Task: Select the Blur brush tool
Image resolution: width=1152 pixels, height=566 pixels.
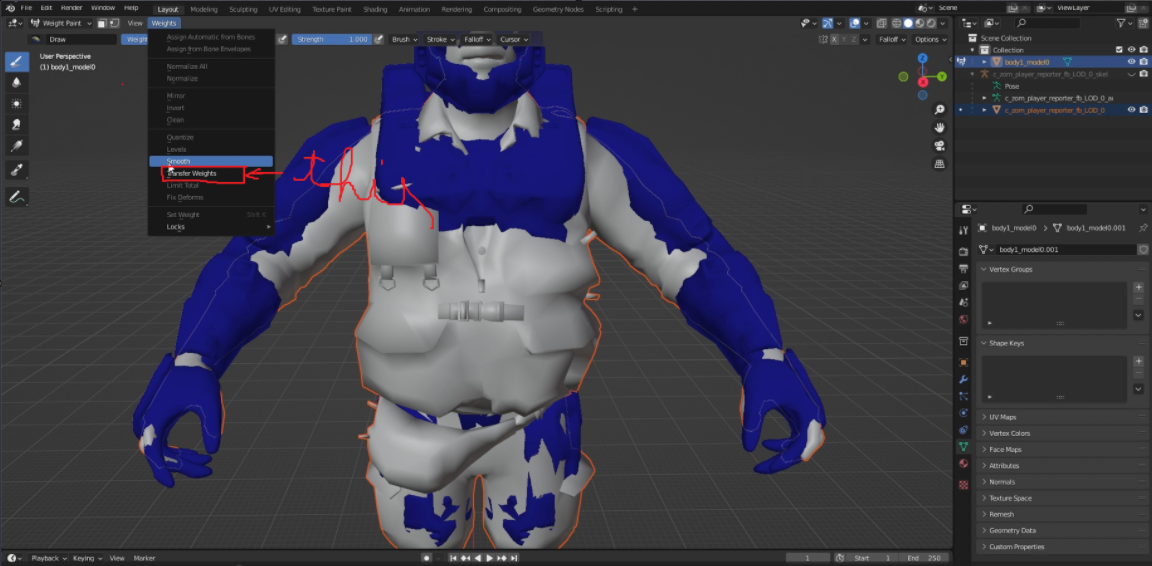Action: [17, 82]
